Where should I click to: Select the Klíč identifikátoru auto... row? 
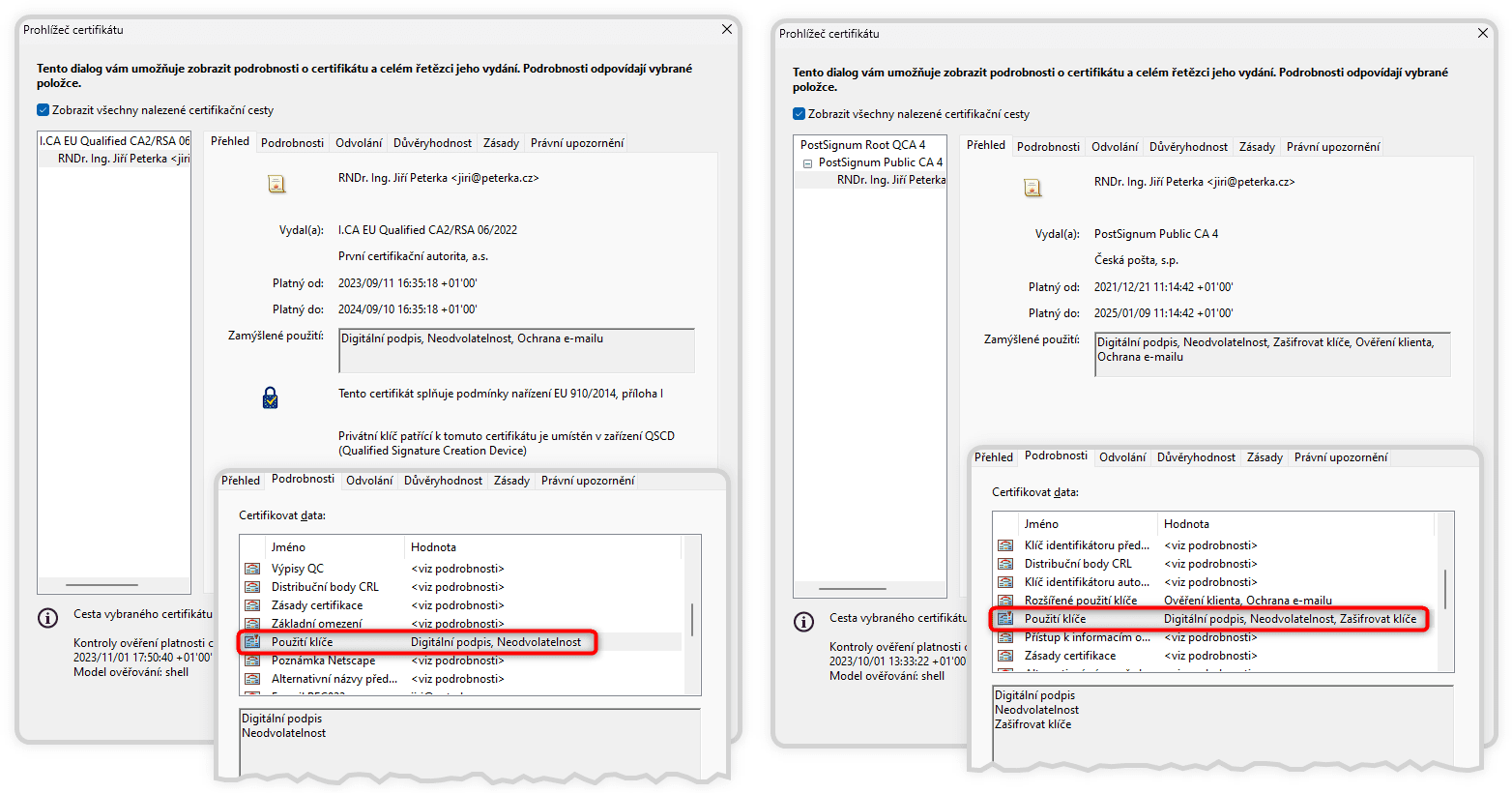pos(1087,582)
